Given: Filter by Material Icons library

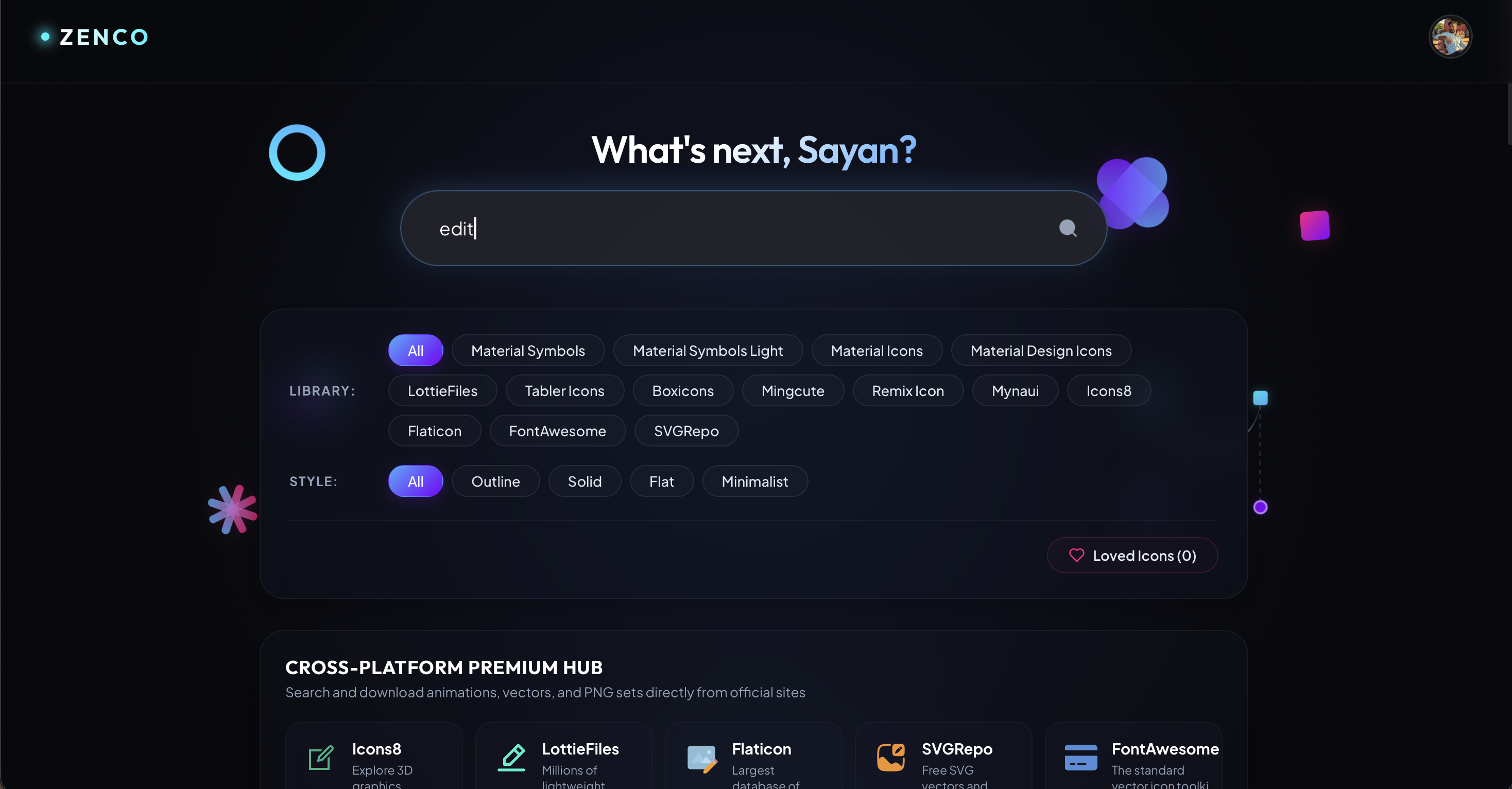Looking at the screenshot, I should click(877, 351).
